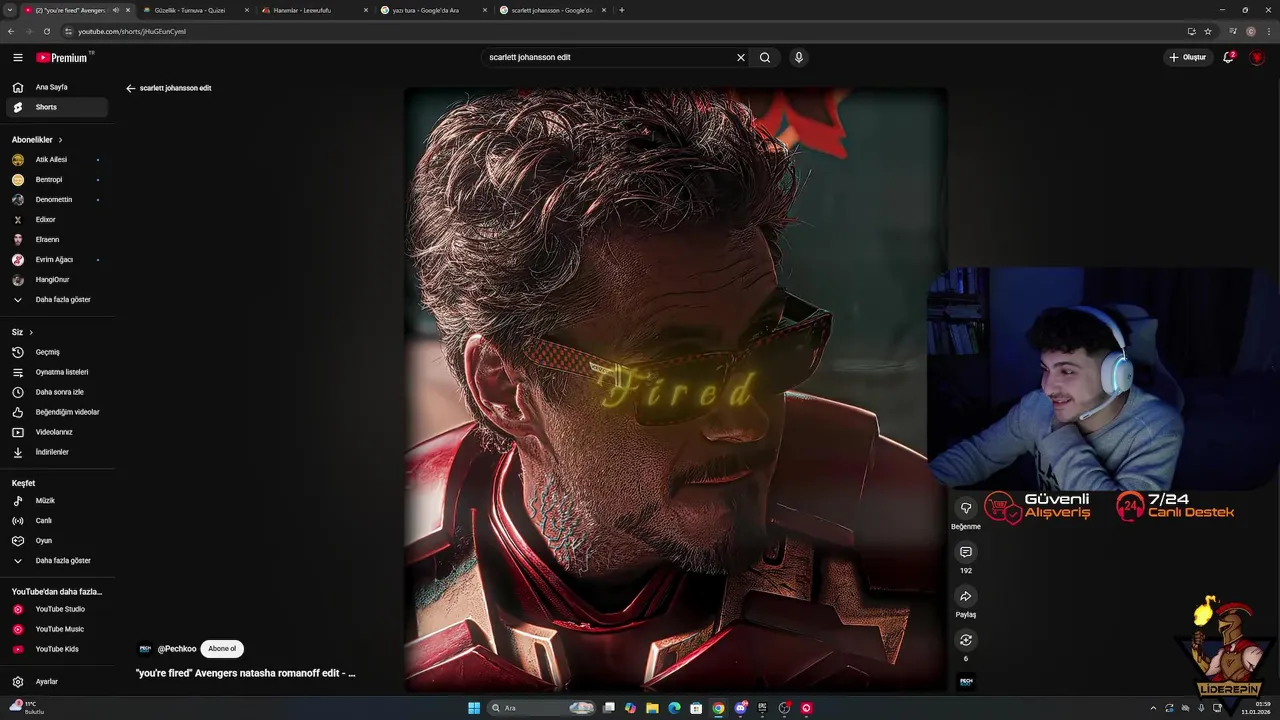
Task: Open the YouTube hamburger guide menu
Action: pyautogui.click(x=17, y=58)
